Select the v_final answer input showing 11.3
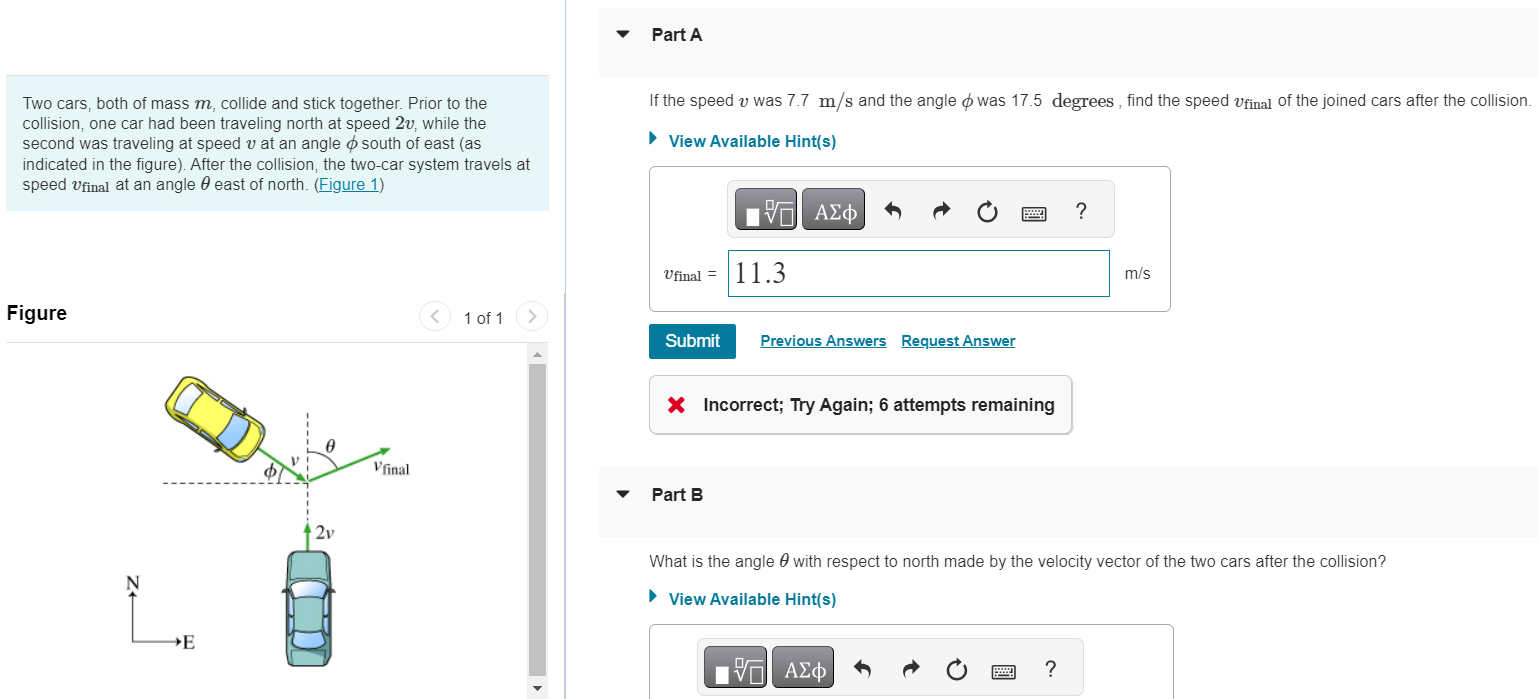This screenshot has height=699, width=1538. 917,272
